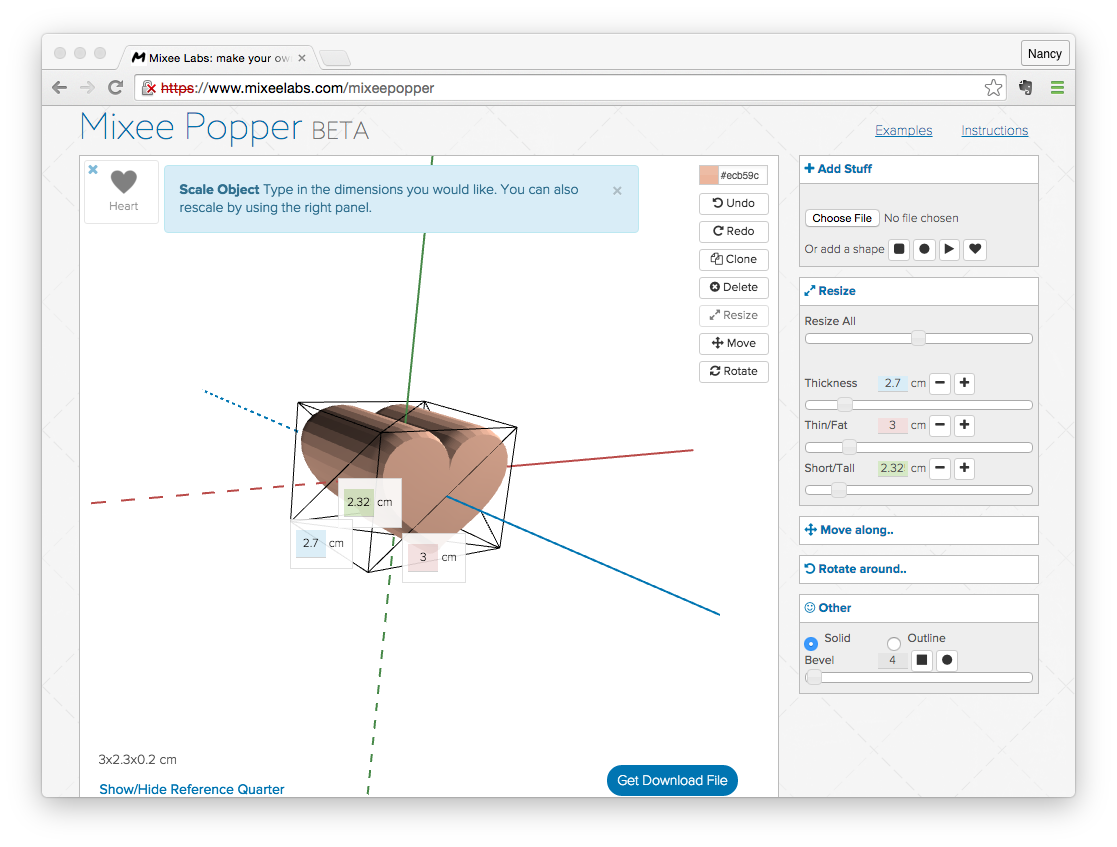This screenshot has width=1117, height=847.
Task: Open the Instructions page
Action: (x=994, y=130)
